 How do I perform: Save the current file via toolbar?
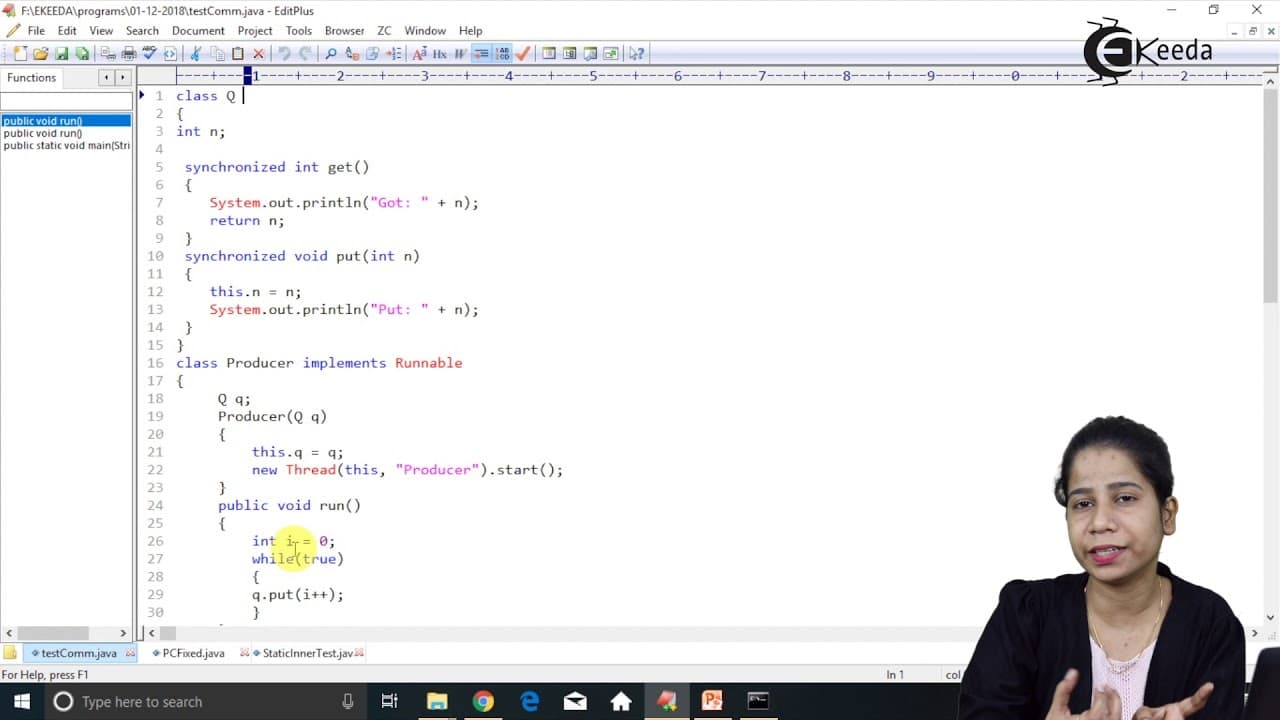pyautogui.click(x=62, y=53)
